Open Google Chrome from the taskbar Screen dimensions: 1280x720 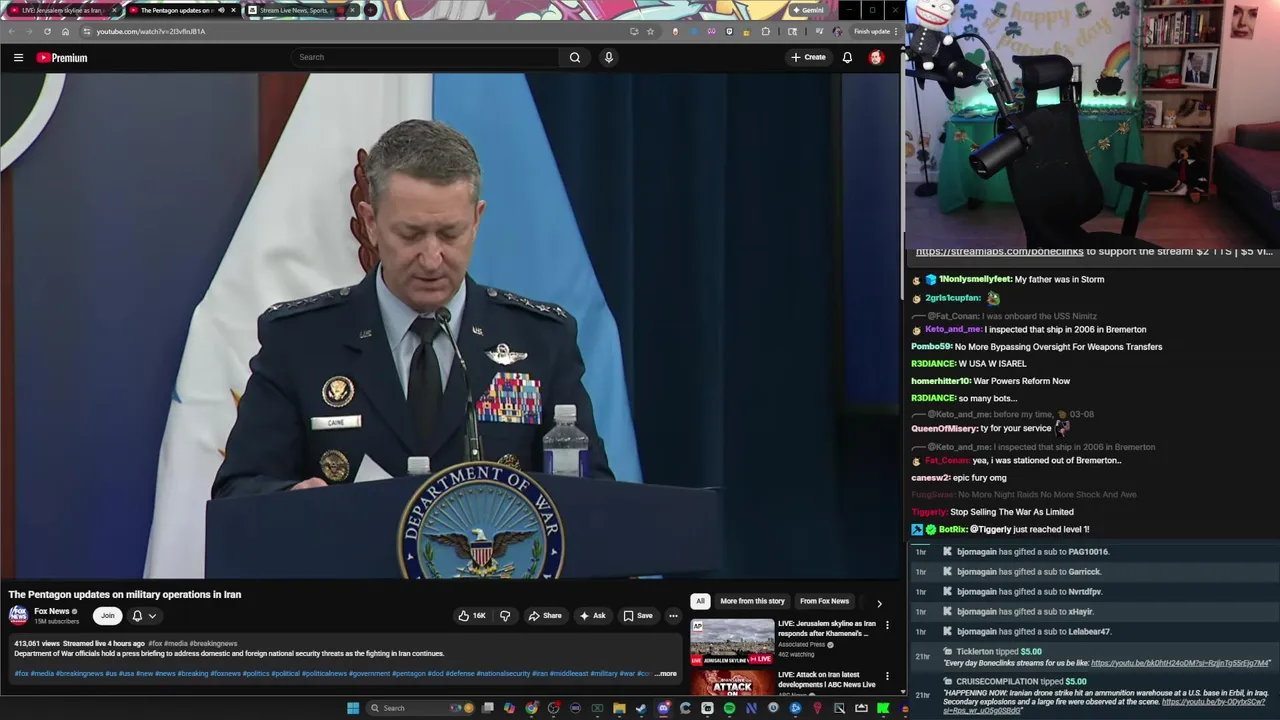click(531, 708)
